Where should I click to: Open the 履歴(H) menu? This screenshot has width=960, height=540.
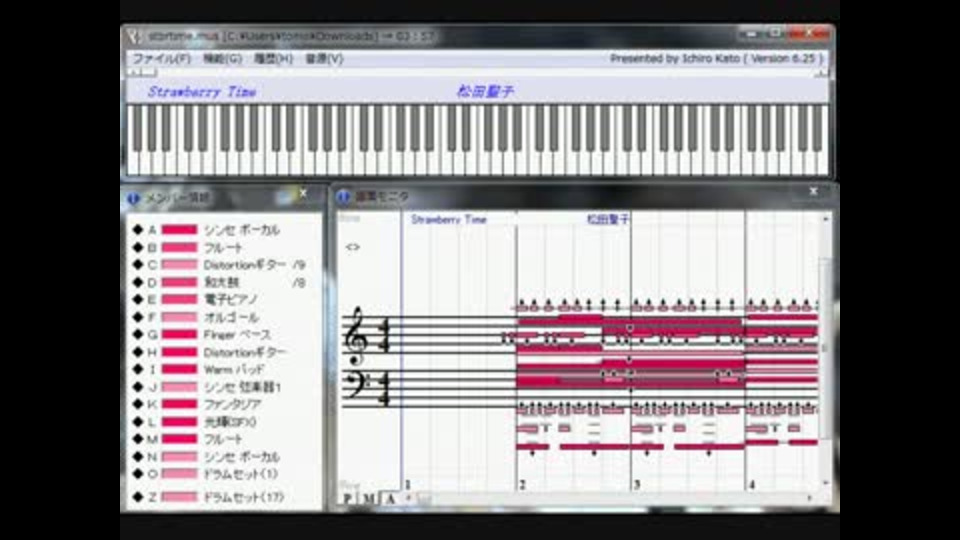click(x=273, y=59)
